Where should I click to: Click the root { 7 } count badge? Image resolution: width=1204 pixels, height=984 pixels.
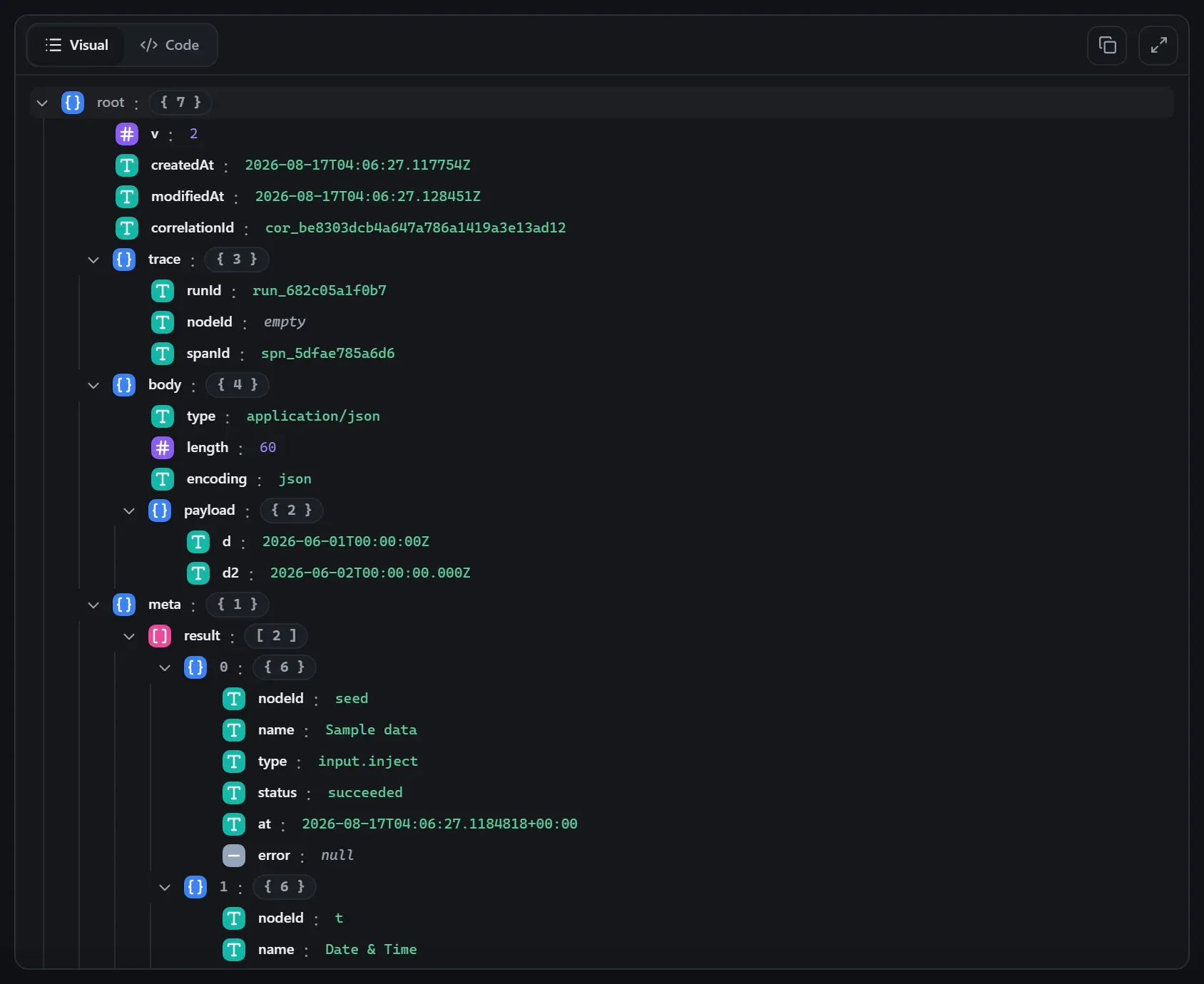[180, 103]
